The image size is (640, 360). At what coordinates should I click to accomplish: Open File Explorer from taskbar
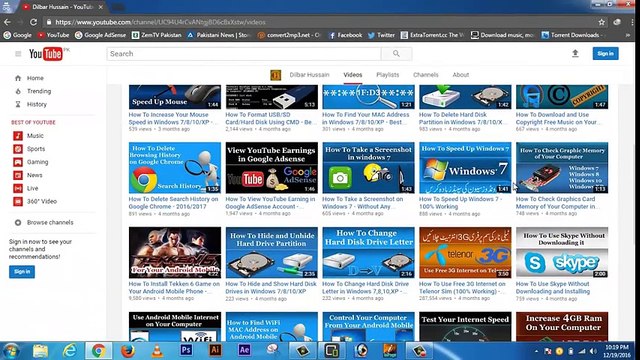click(40, 351)
